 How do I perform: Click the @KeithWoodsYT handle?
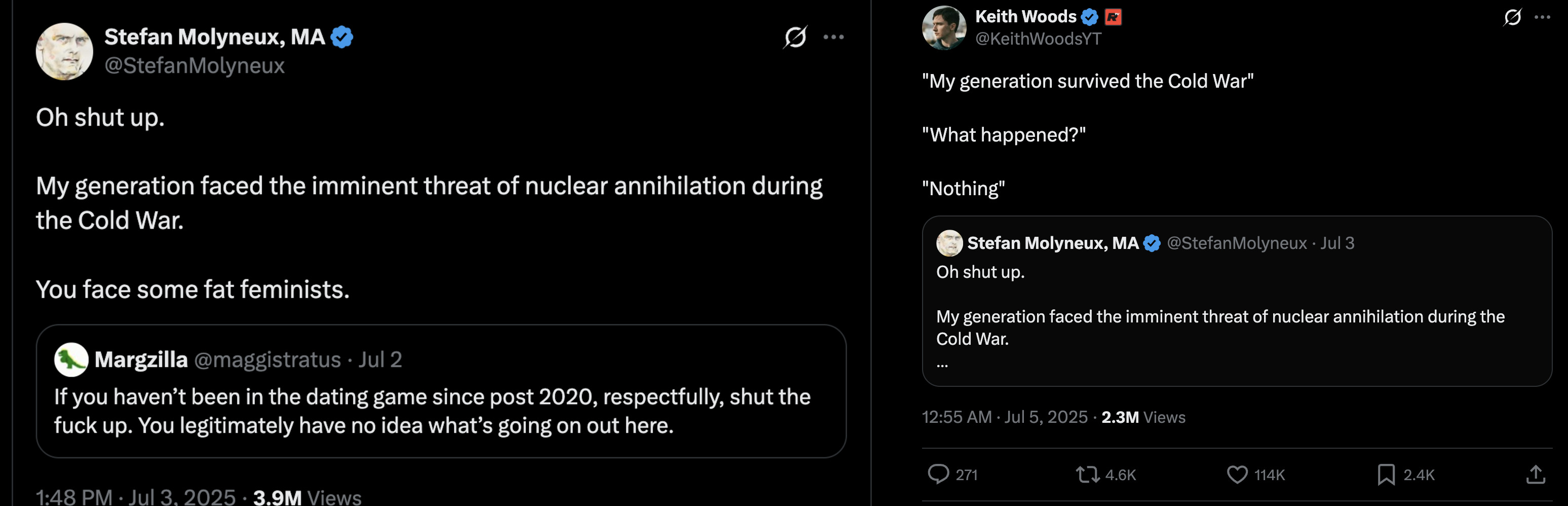coord(1039,39)
